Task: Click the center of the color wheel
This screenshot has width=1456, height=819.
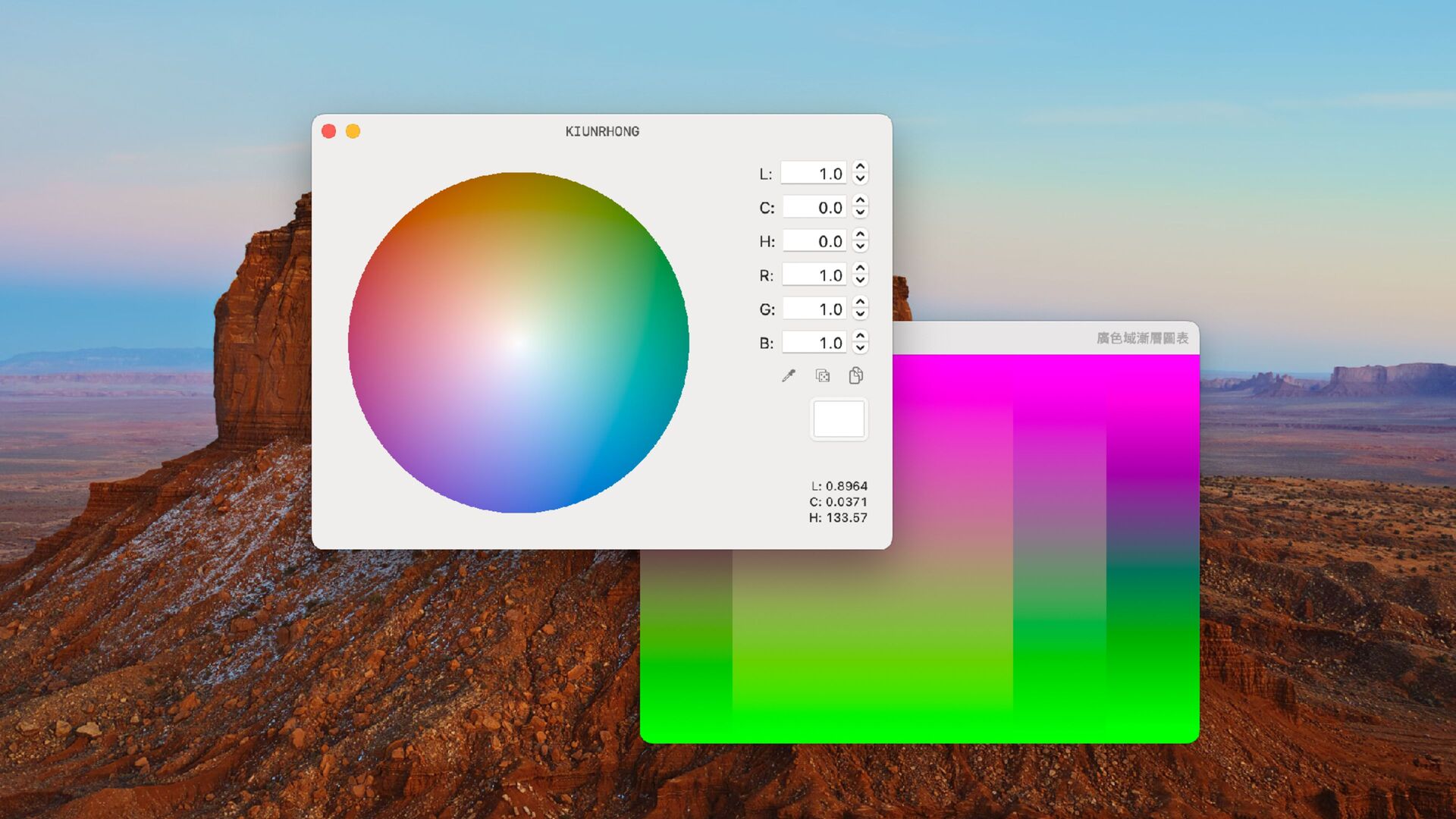Action: (519, 343)
